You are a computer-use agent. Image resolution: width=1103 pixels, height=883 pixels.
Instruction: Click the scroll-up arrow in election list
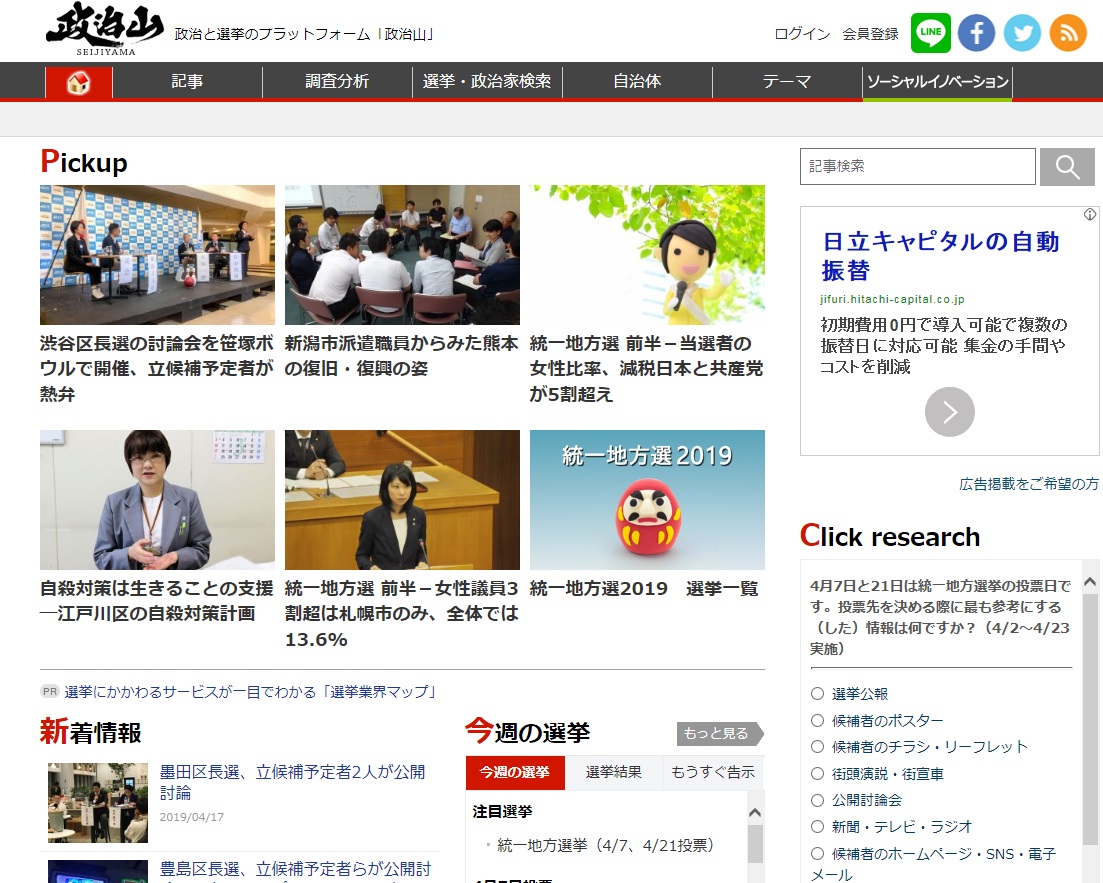pos(755,813)
